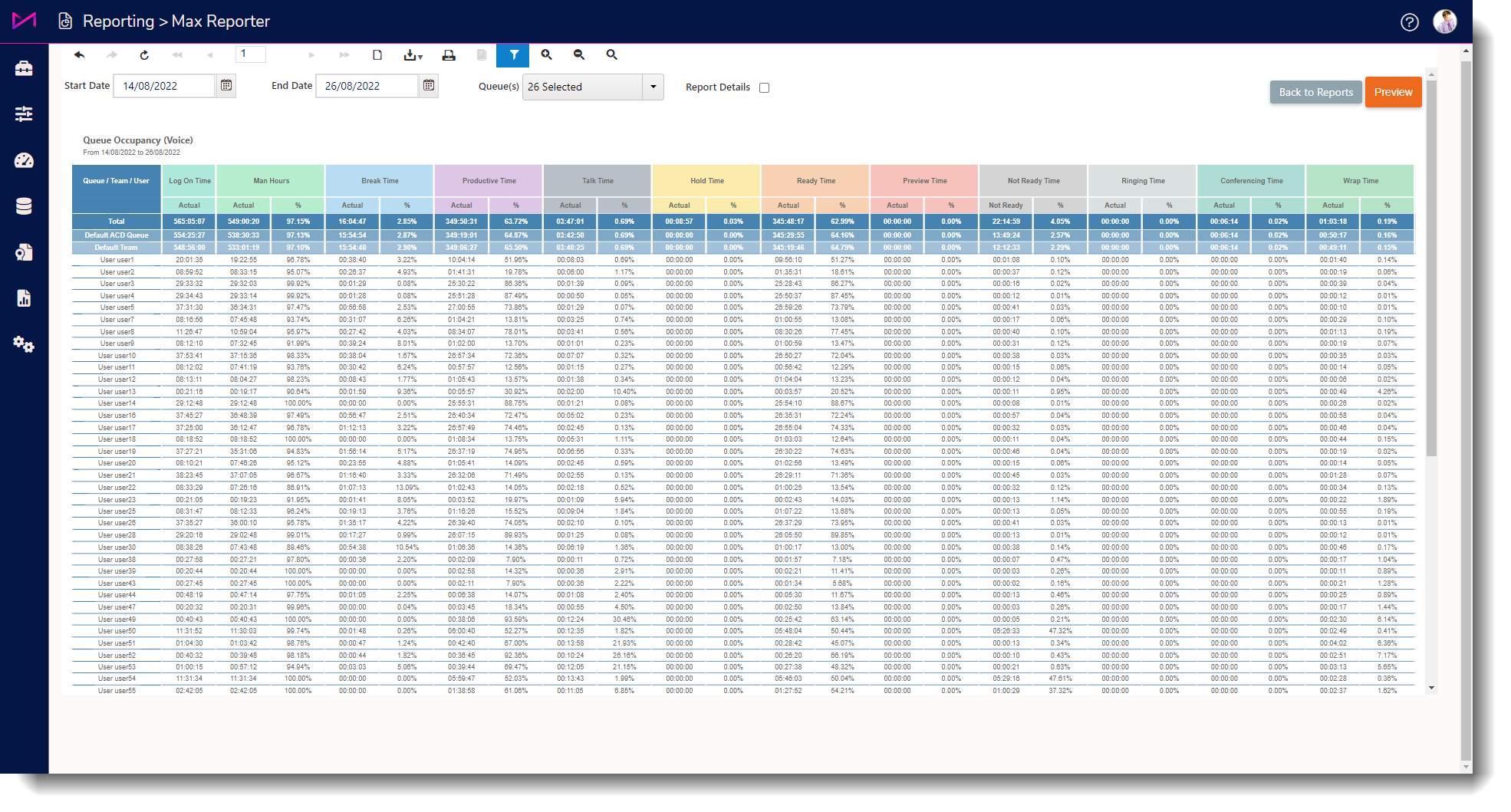This screenshot has height=812, width=1511.
Task: Click the Ready Time column header
Action: (815, 181)
